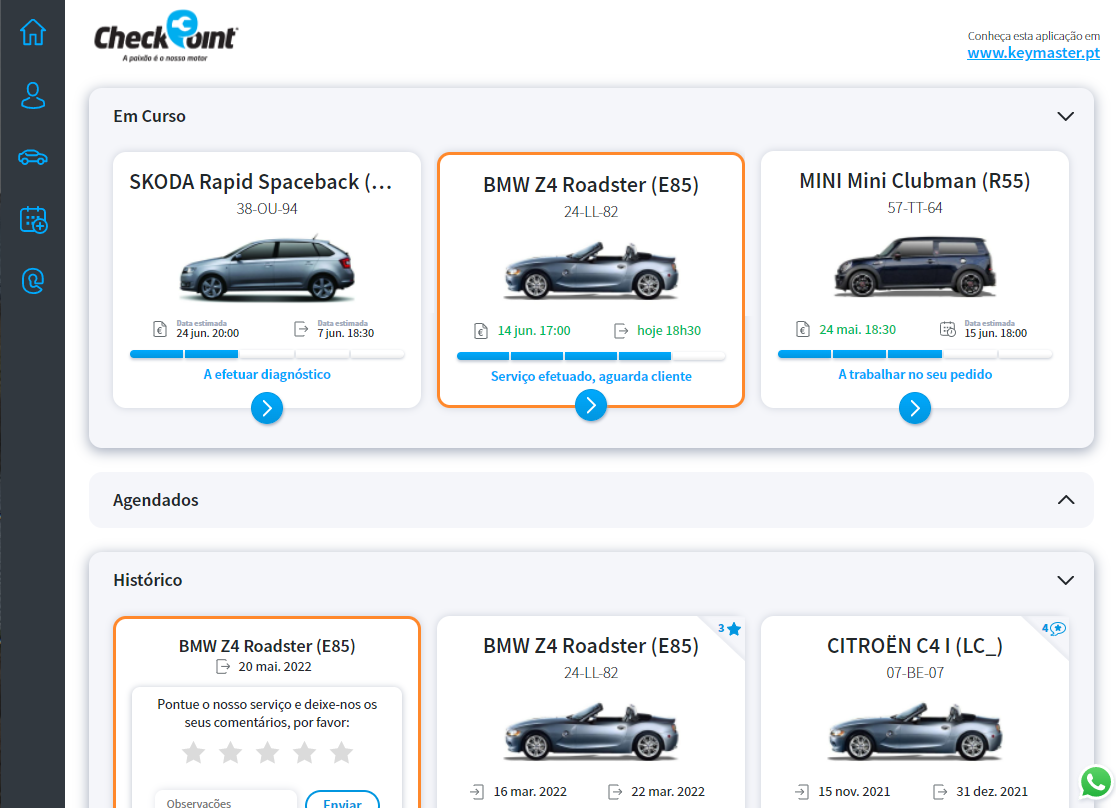
Task: Click the Observações text field
Action: click(226, 800)
